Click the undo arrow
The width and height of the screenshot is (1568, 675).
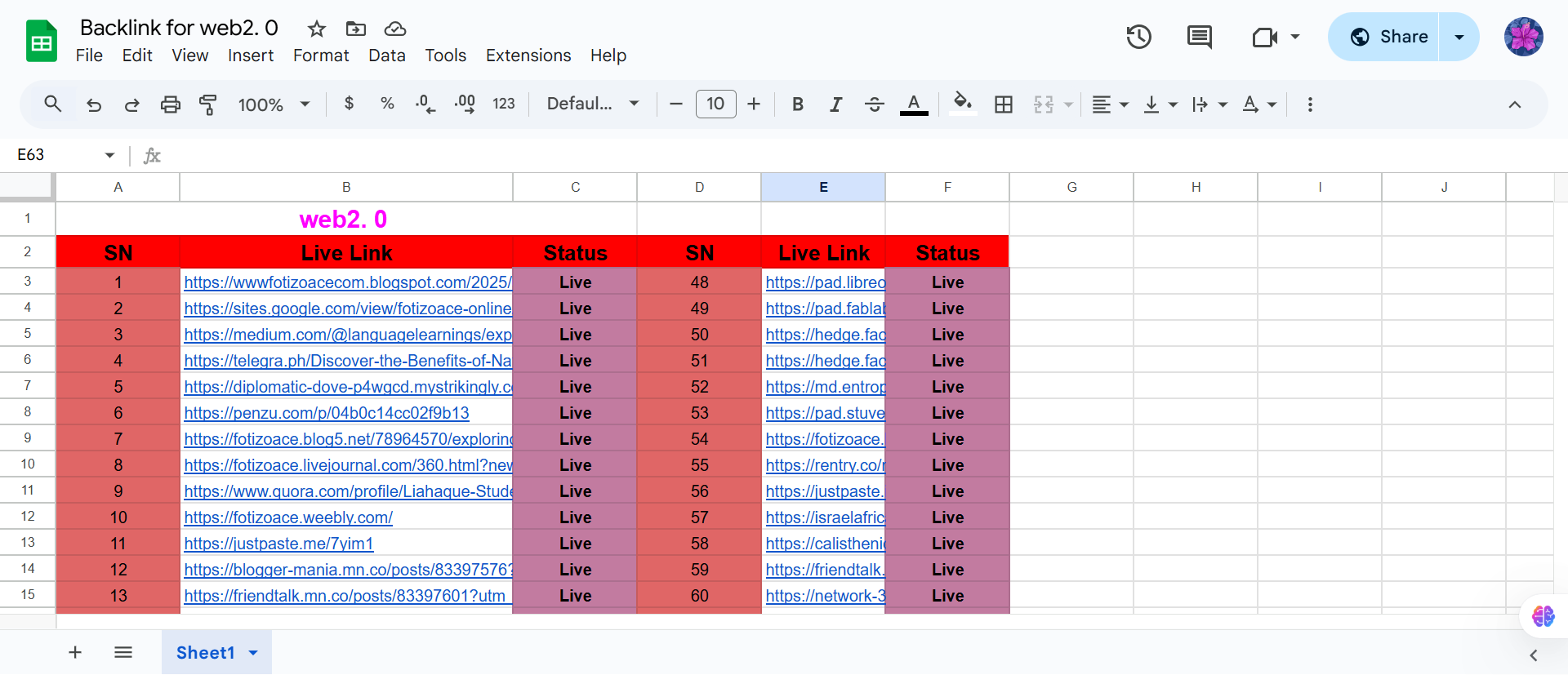click(x=94, y=104)
